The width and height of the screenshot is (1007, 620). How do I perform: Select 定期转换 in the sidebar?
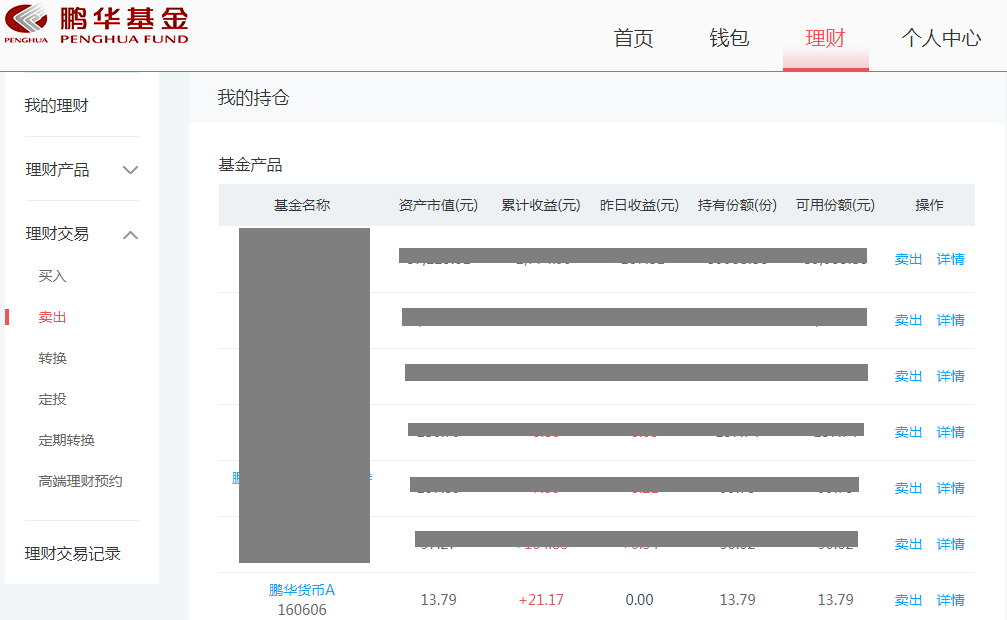(66, 441)
